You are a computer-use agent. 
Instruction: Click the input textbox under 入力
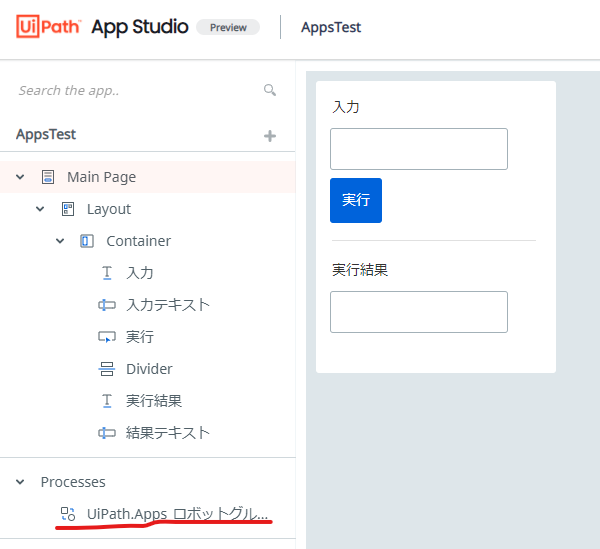pyautogui.click(x=419, y=149)
